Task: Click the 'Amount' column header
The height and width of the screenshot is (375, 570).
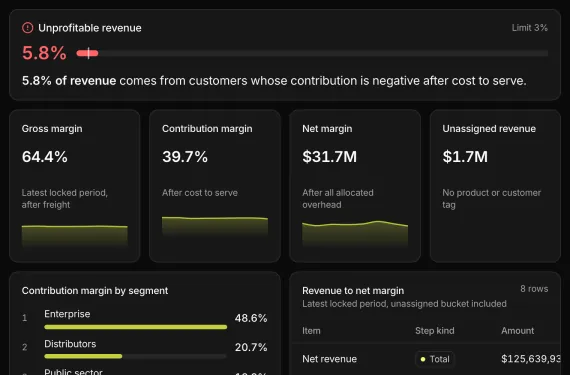Action: tap(518, 331)
